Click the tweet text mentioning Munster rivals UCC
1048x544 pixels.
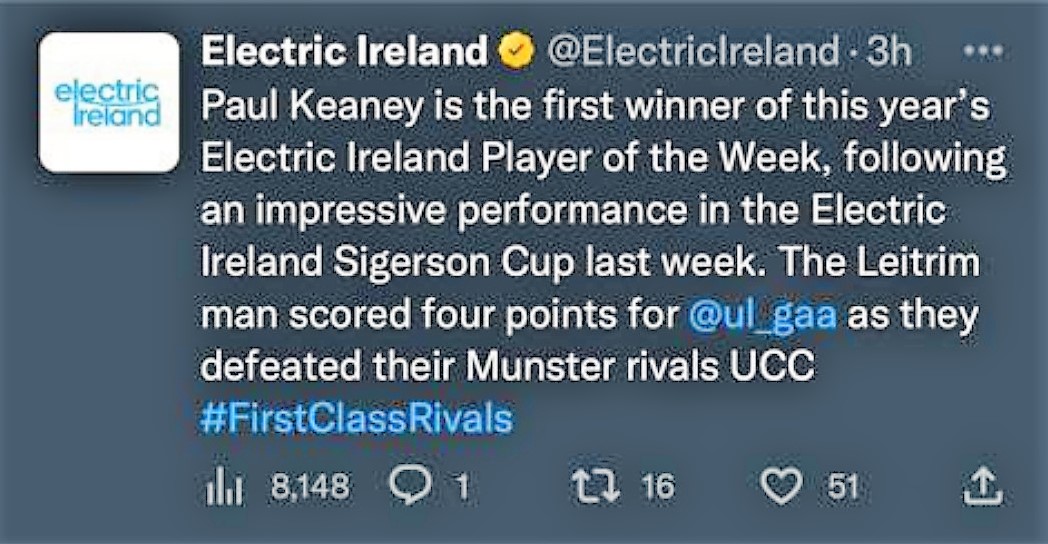tap(508, 366)
